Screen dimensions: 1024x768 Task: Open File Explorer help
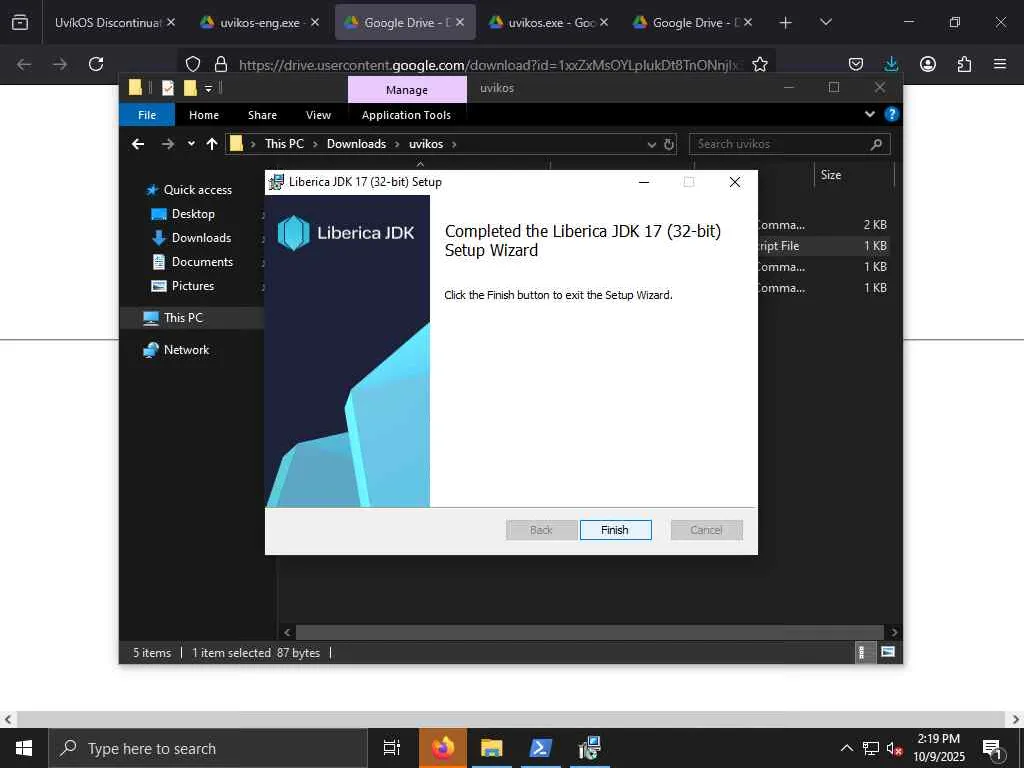click(x=891, y=114)
